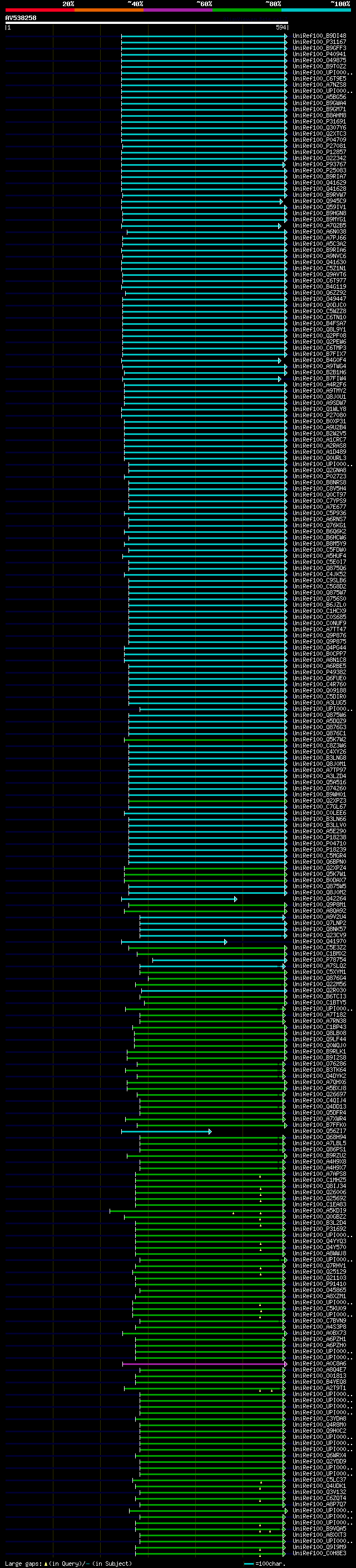Click UniRef100_C1BTY5 label
The width and height of the screenshot is (356, 1568).
pyautogui.click(x=319, y=1003)
